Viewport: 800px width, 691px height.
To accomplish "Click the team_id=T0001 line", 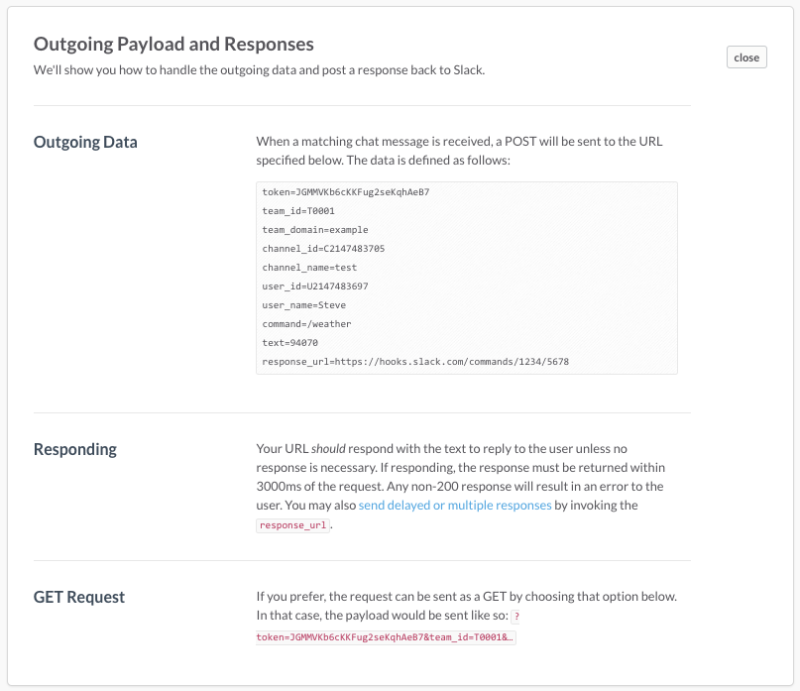I will point(298,211).
